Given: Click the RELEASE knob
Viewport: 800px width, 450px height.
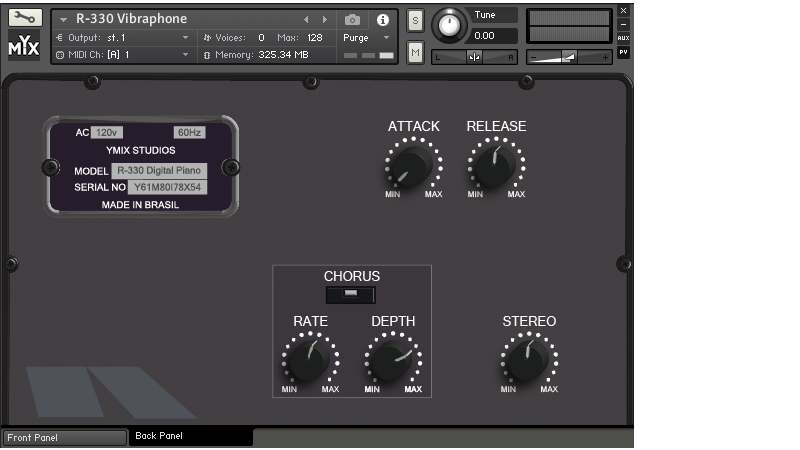Looking at the screenshot, I should pyautogui.click(x=495, y=165).
